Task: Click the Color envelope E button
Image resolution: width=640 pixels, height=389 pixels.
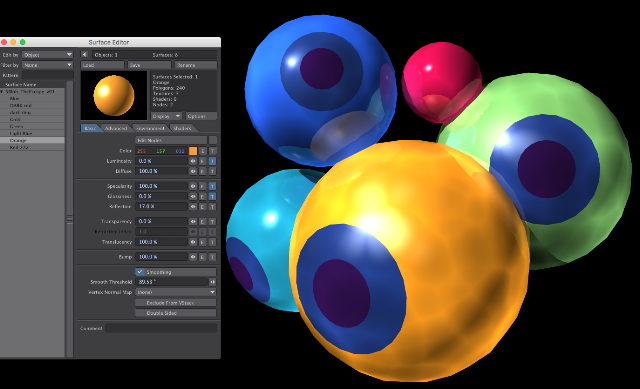Action: click(x=202, y=151)
